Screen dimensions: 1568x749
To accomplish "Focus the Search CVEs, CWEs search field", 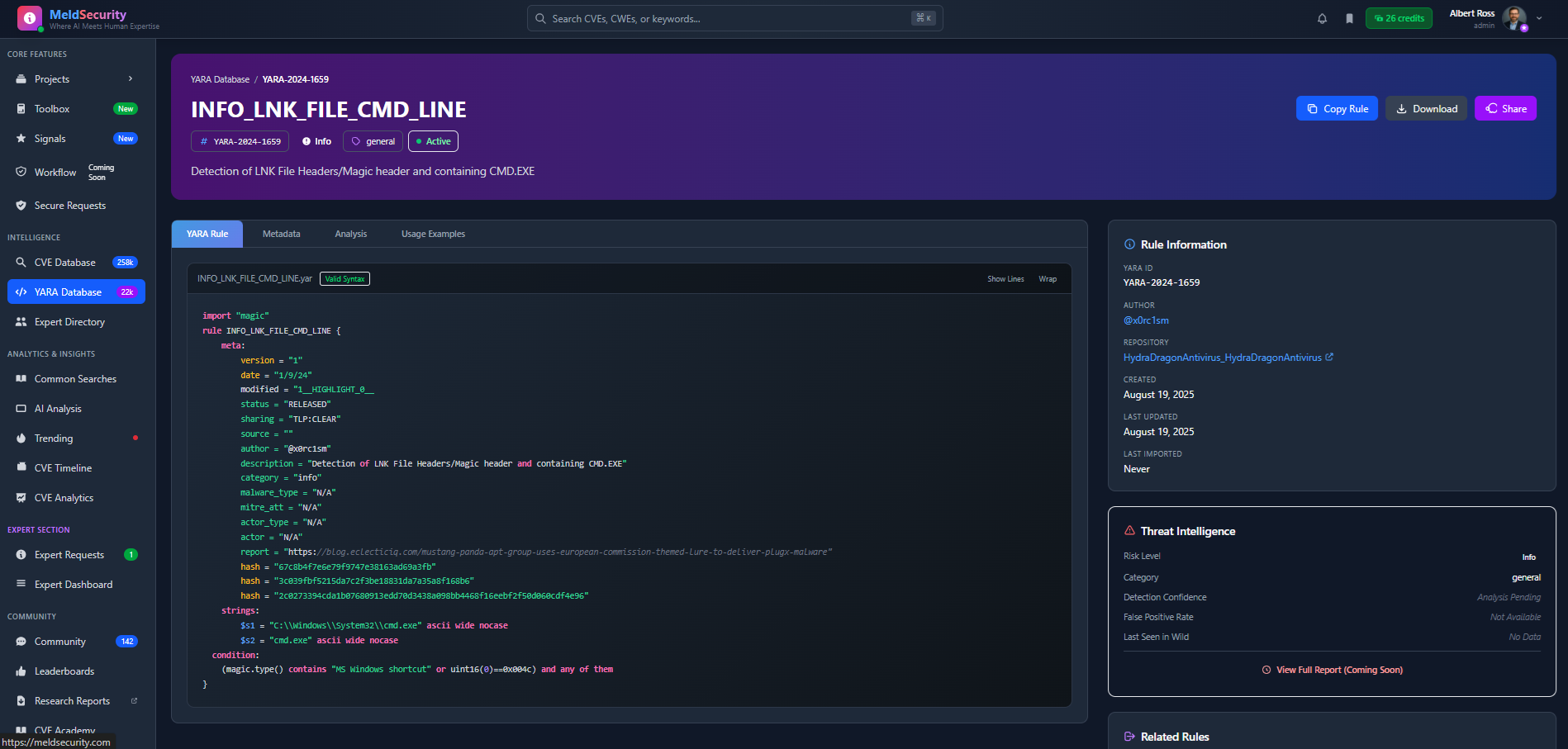I will (734, 18).
